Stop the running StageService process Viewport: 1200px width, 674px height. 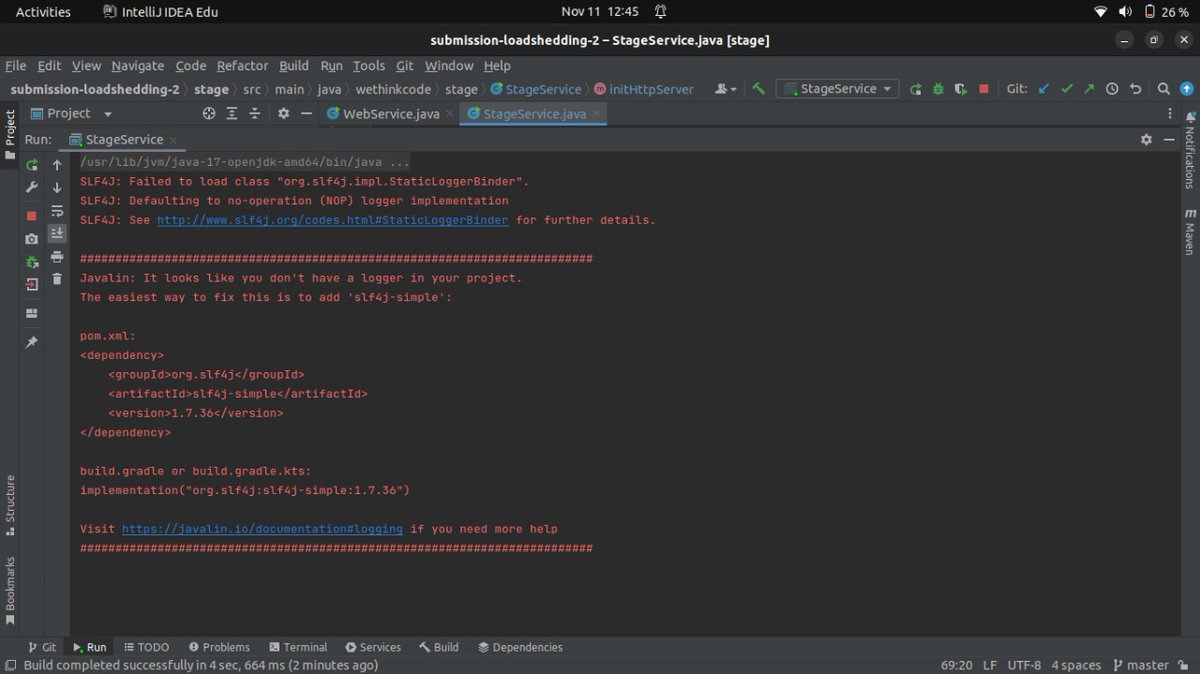(33, 213)
